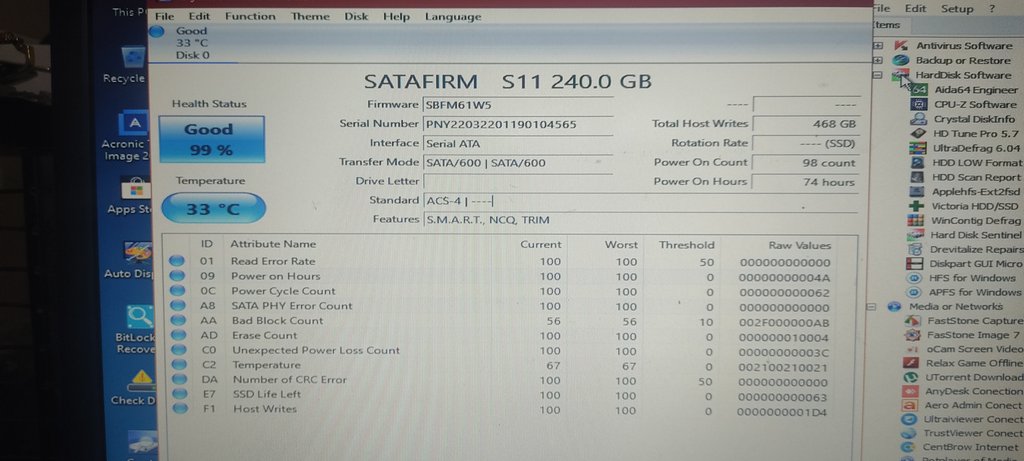This screenshot has width=1024, height=461.
Task: Click status dot for Erase Count
Action: coord(178,336)
